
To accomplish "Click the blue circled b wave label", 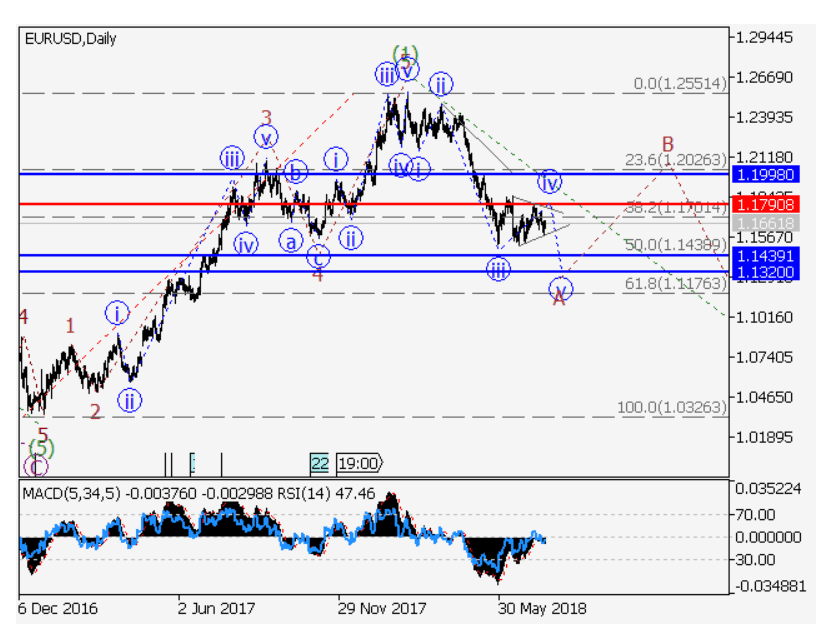I will [294, 172].
